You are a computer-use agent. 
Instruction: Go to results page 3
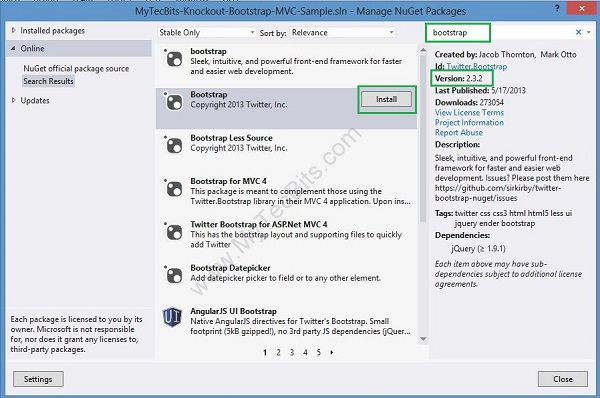(x=292, y=352)
